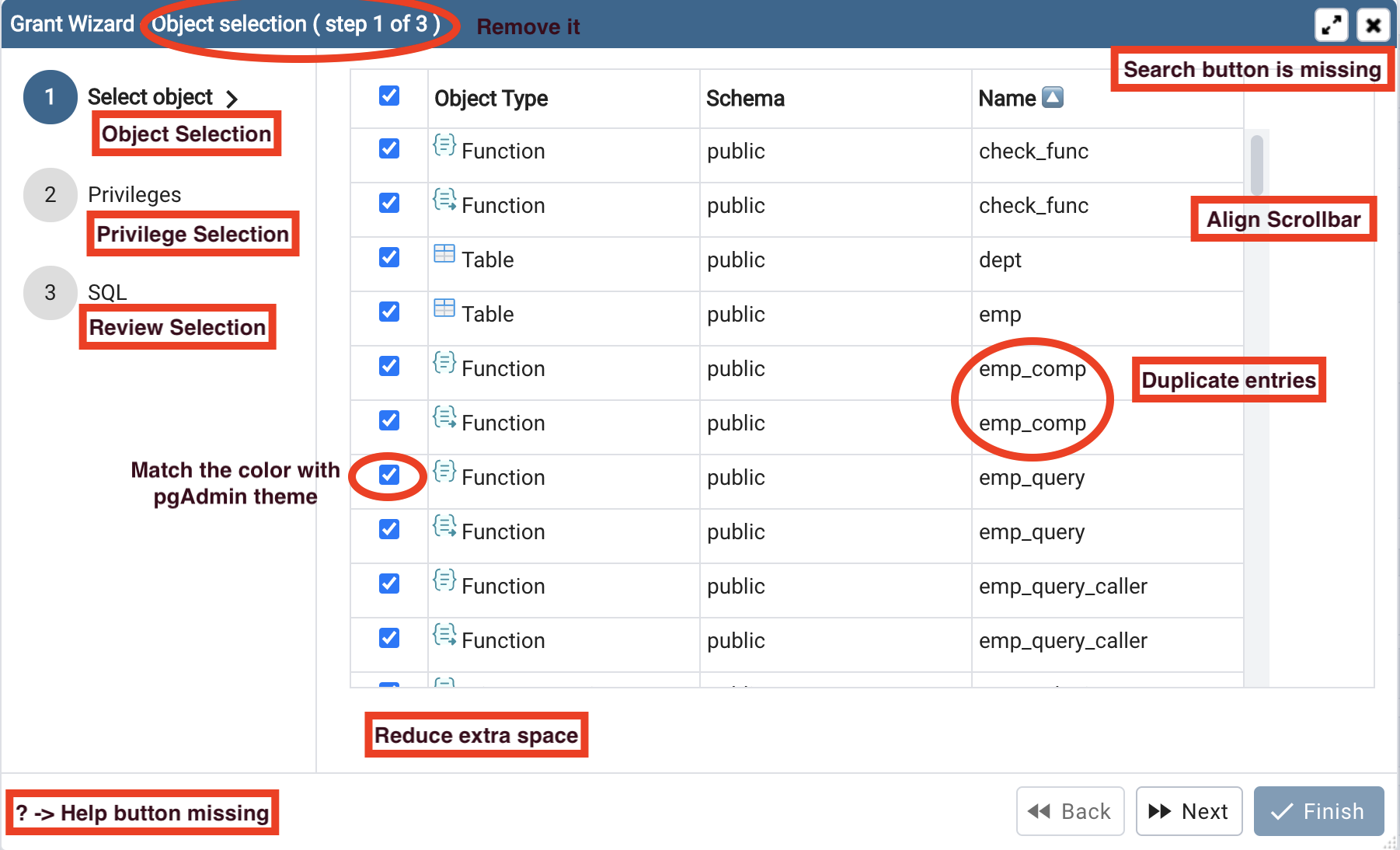Click the sort arrow beside Name column
The height and width of the screenshot is (850, 1400).
[1052, 98]
